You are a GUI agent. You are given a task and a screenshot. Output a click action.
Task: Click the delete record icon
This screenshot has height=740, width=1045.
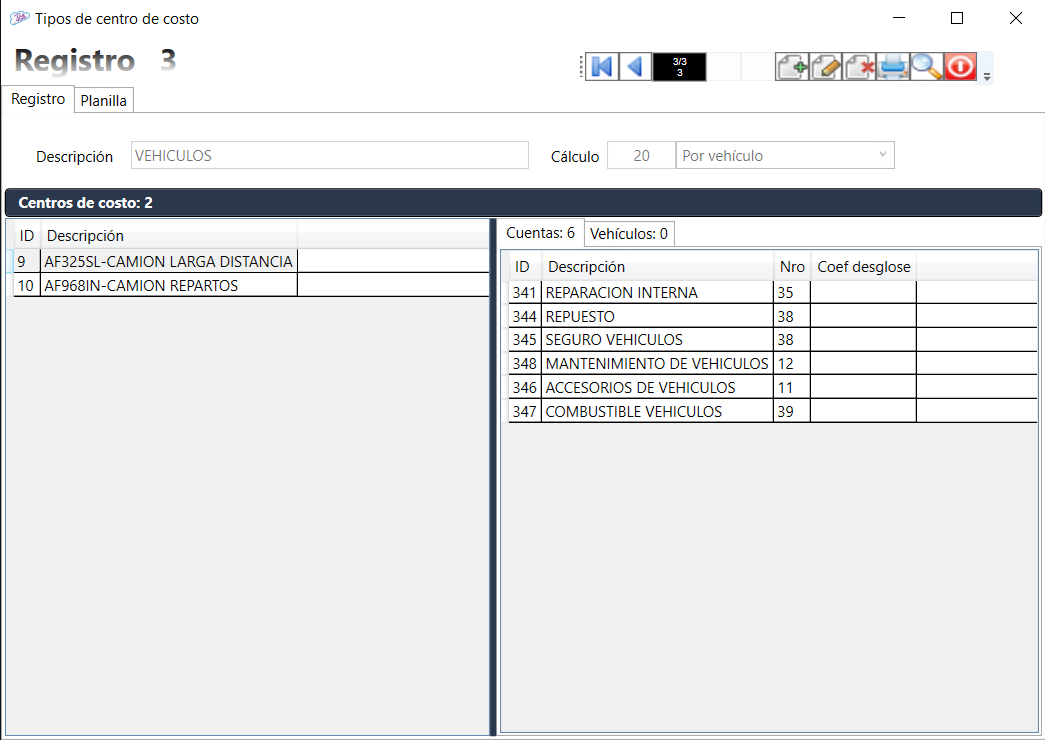tap(860, 67)
